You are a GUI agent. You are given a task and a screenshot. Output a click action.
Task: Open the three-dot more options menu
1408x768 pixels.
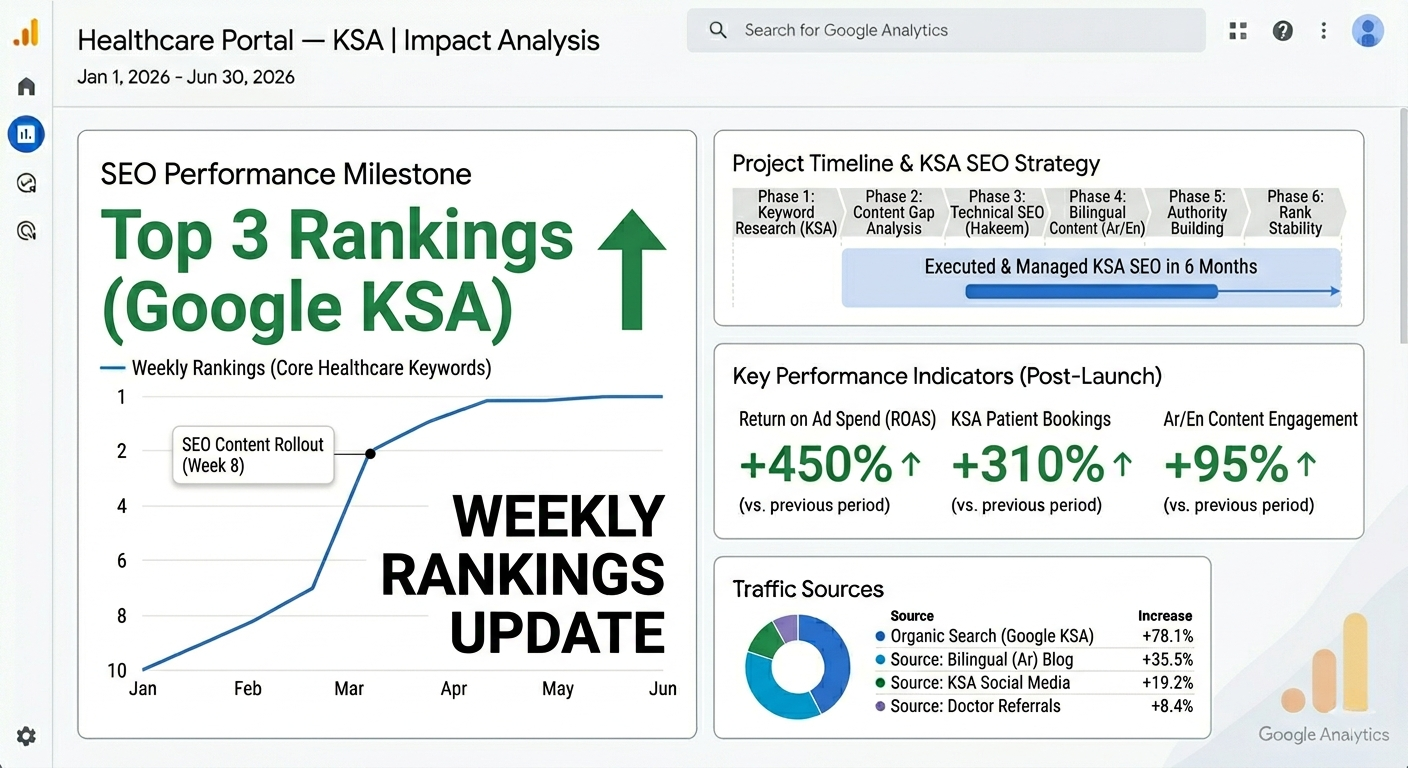pos(1324,31)
